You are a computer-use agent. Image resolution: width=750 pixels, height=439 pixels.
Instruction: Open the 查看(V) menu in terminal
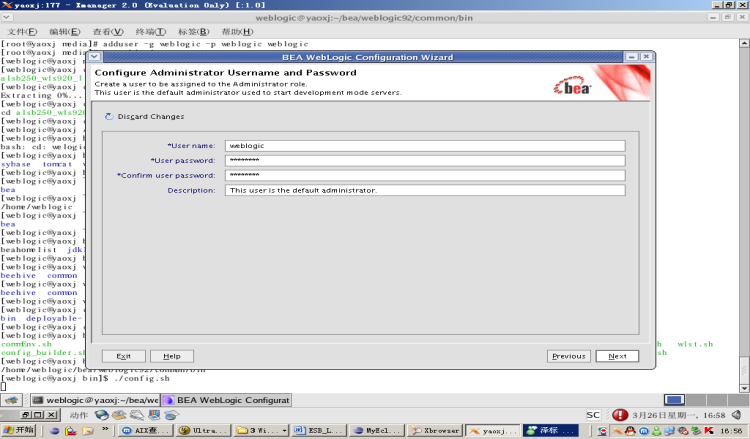[108, 32]
